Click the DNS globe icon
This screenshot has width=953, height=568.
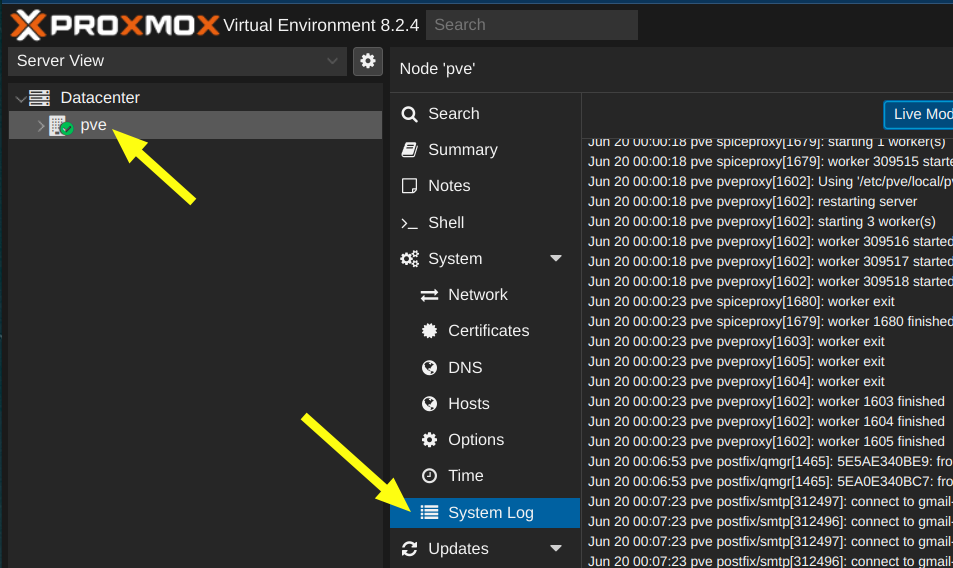(430, 368)
